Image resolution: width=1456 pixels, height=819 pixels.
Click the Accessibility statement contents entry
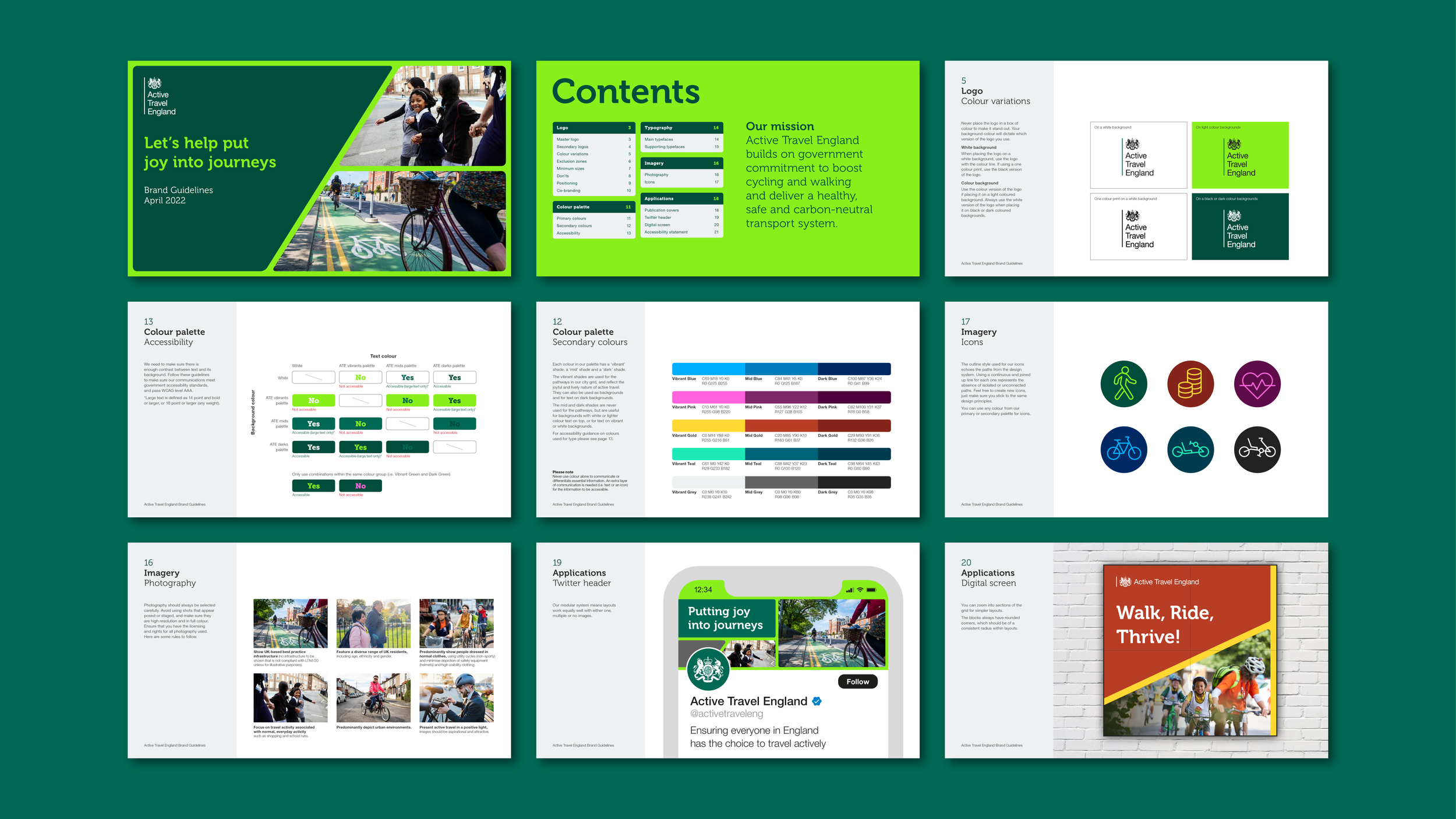click(x=666, y=232)
